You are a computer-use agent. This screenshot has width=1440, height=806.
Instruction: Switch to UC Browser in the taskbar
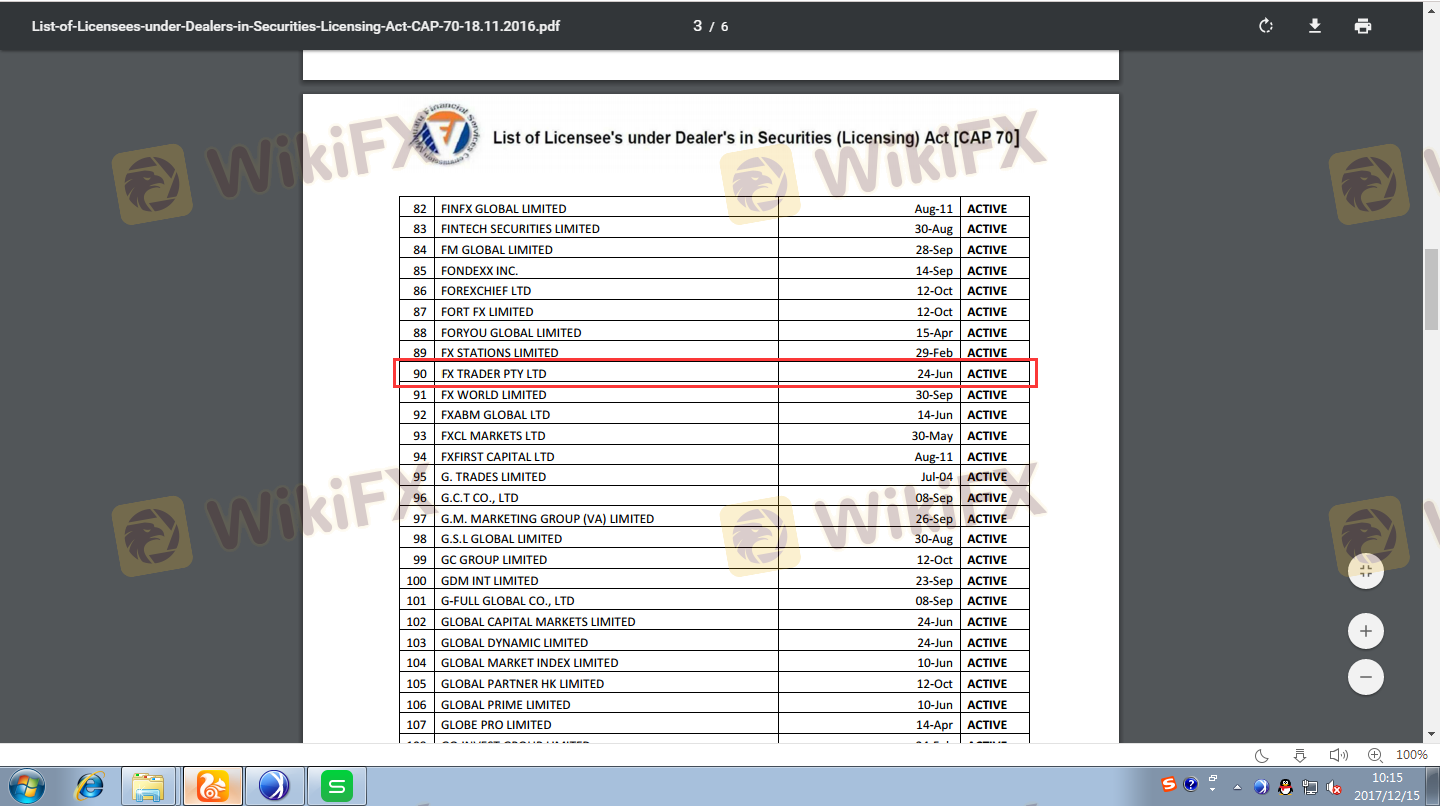click(214, 786)
